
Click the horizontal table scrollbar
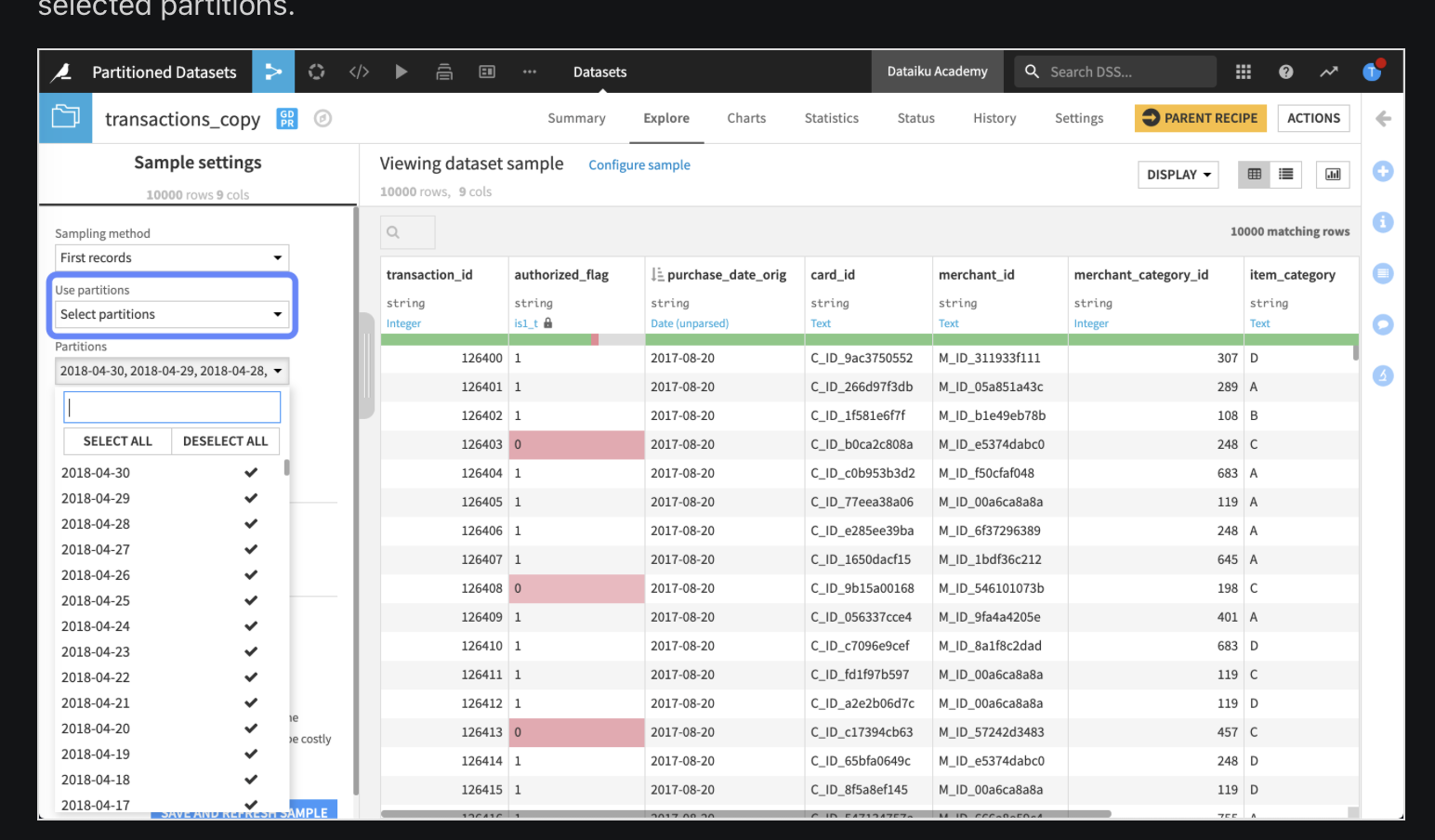coord(745,814)
